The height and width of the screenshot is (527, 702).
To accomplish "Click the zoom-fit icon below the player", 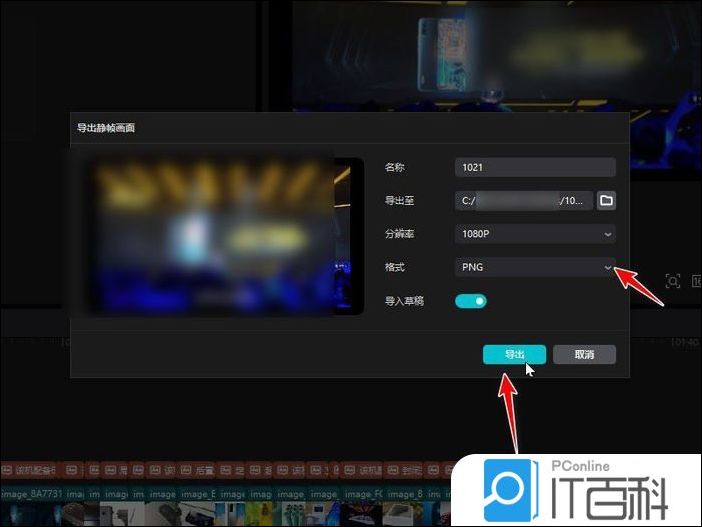I will point(672,281).
